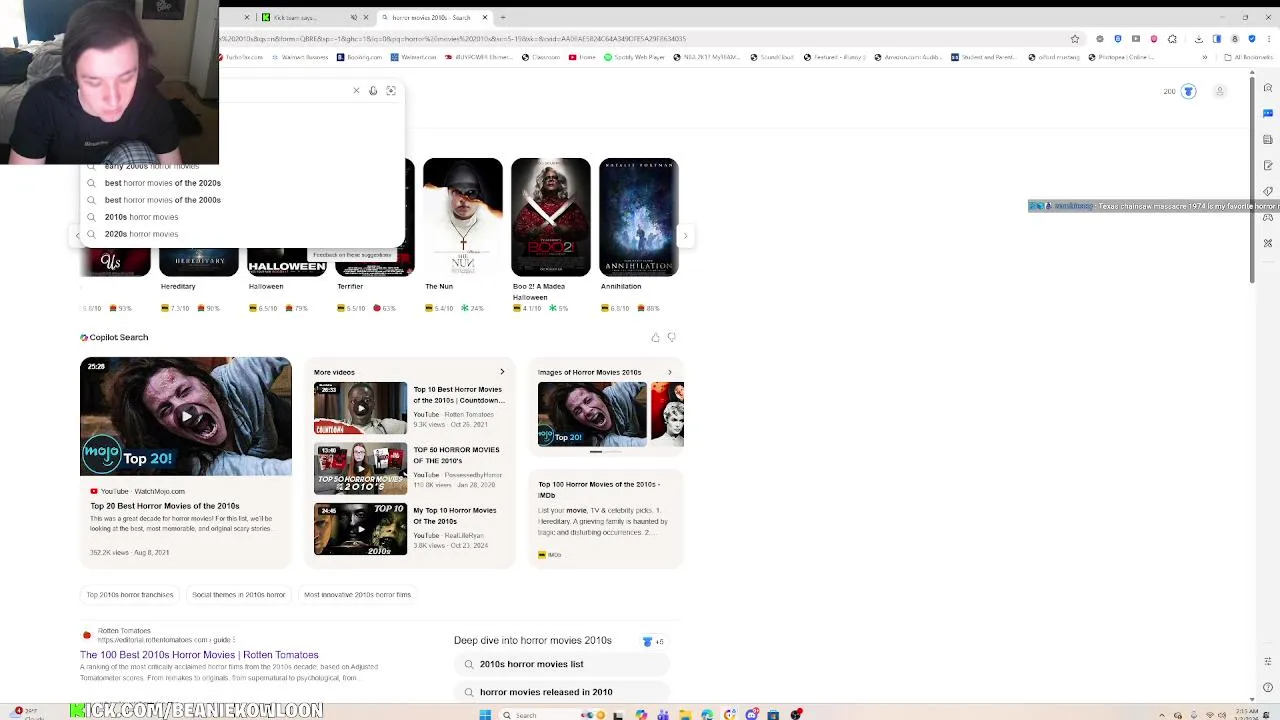The width and height of the screenshot is (1280, 720).
Task: Show hidden system tray icons
Action: [1162, 715]
